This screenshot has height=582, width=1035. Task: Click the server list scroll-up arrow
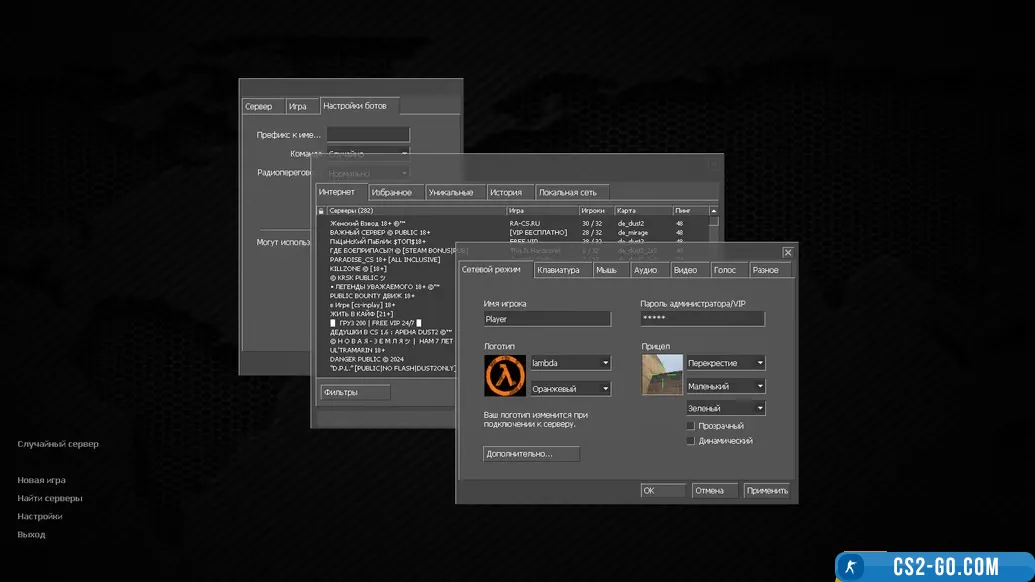pyautogui.click(x=713, y=211)
